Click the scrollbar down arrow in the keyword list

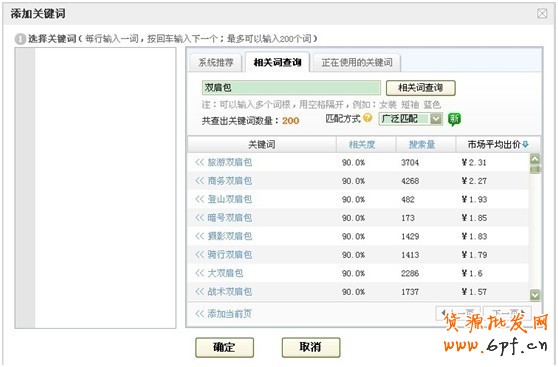tap(535, 294)
